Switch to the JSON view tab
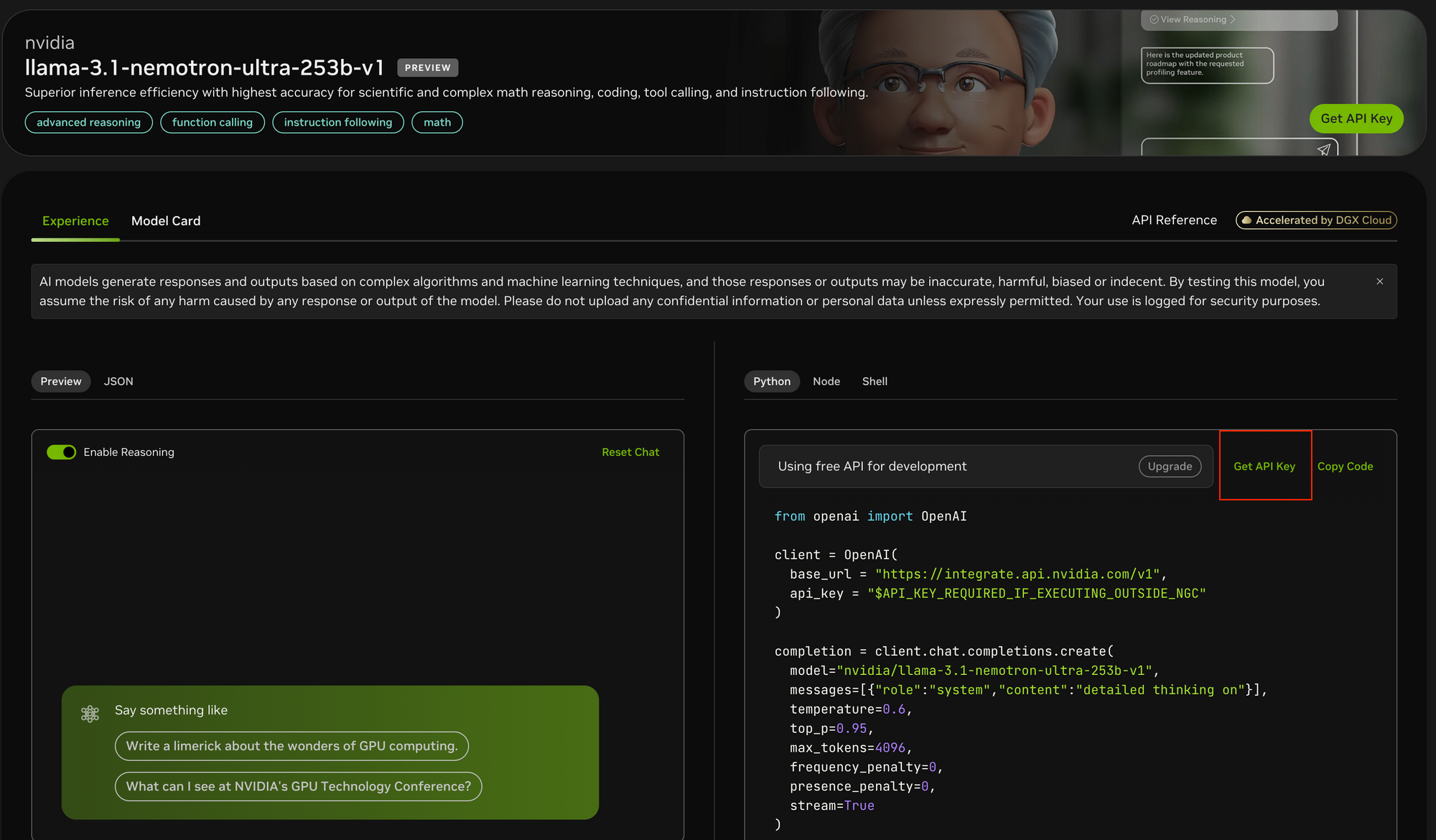Screen dimensions: 1436x840 [118, 381]
